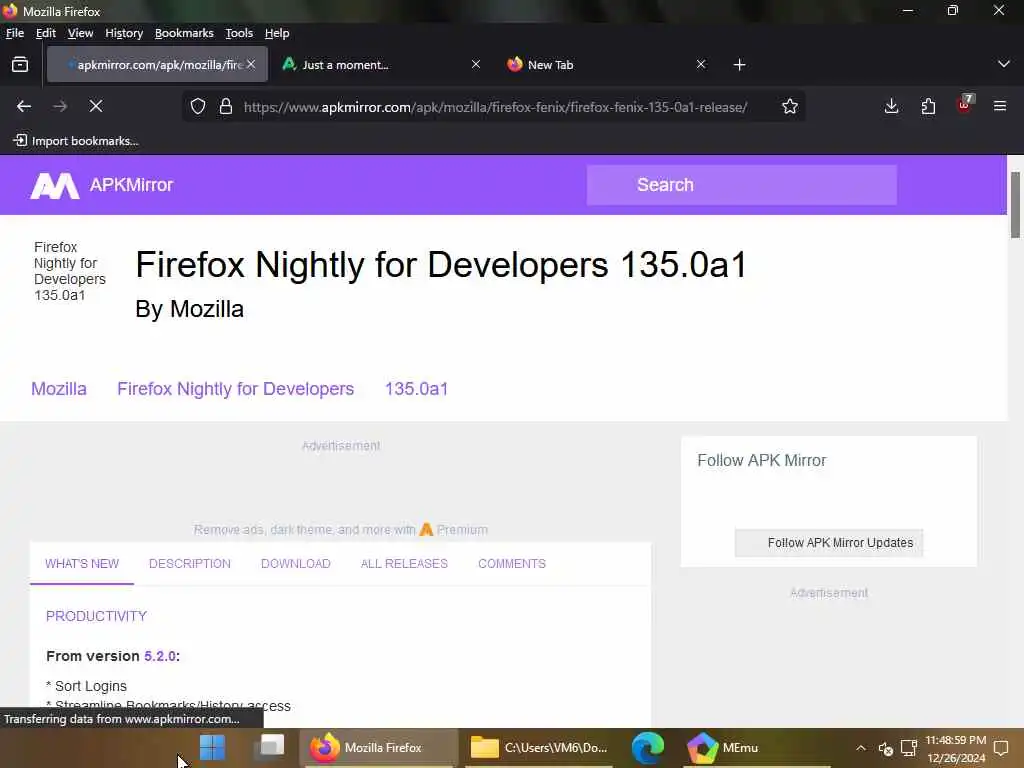The image size is (1024, 768).
Task: Open the Mozilla breadcrumb link
Action: [x=59, y=389]
